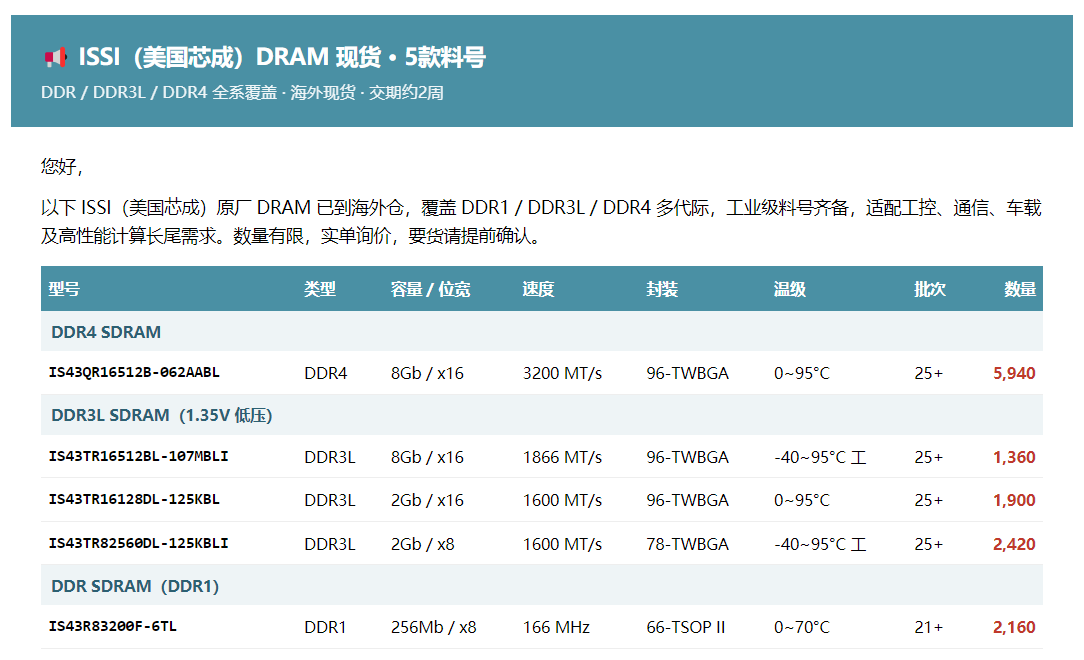This screenshot has width=1084, height=660.
Task: Click the '256Mb / x8' capacity cell
Action: pos(433,627)
